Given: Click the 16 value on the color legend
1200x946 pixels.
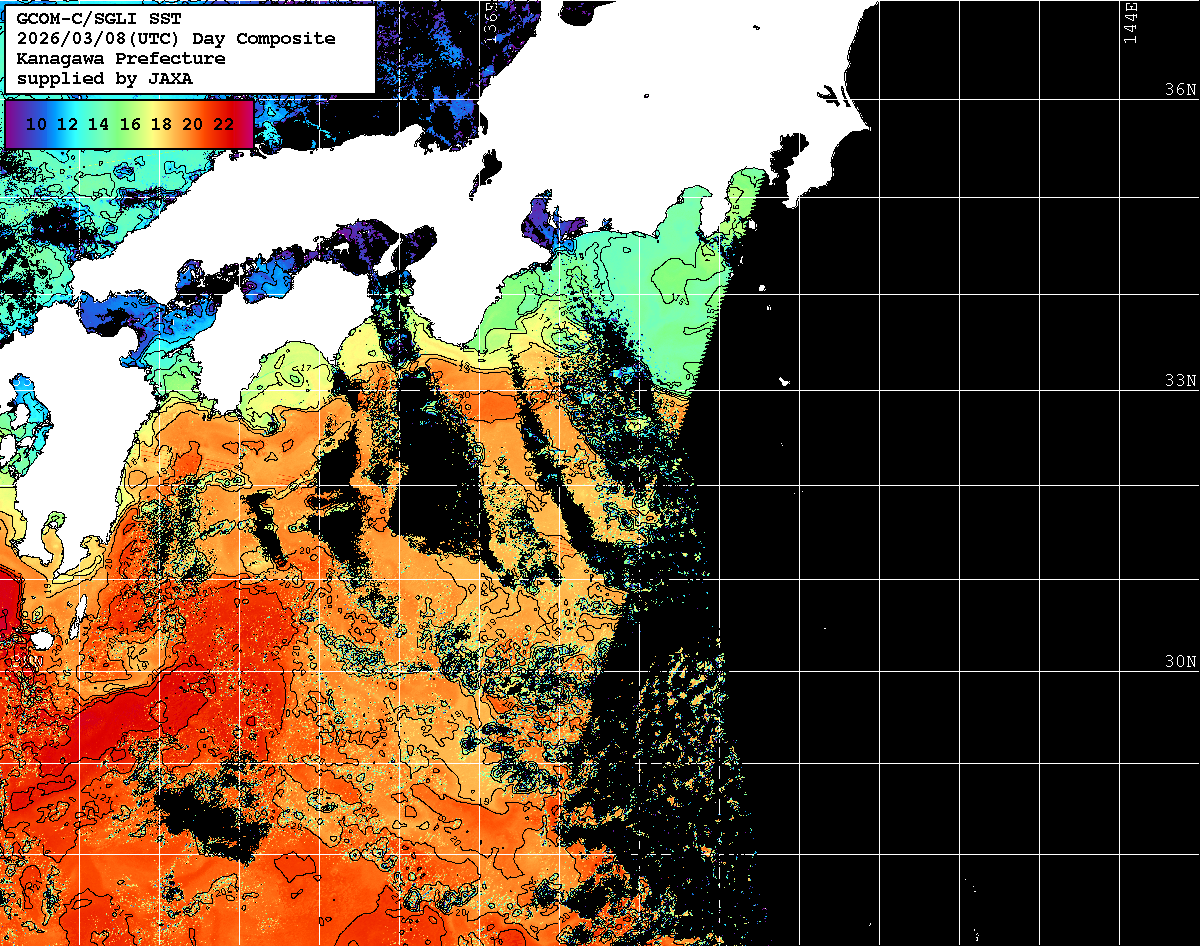Looking at the screenshot, I should pyautogui.click(x=130, y=124).
